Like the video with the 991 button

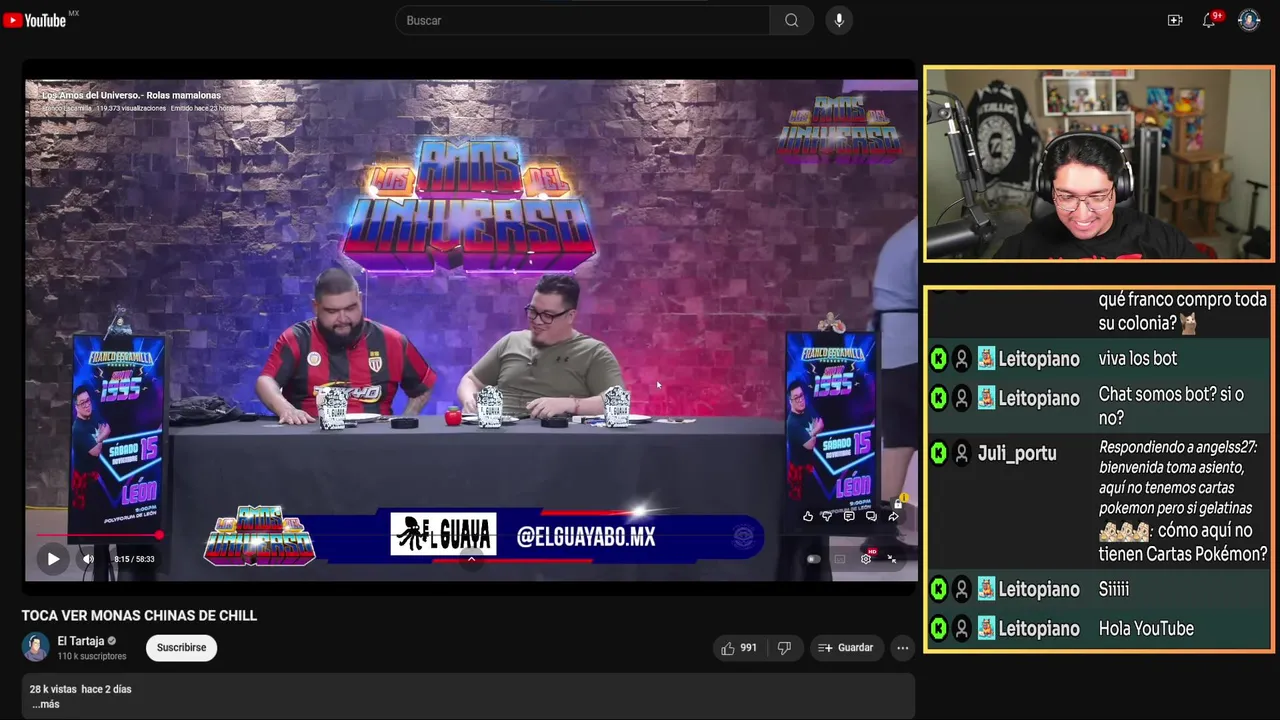tap(739, 648)
